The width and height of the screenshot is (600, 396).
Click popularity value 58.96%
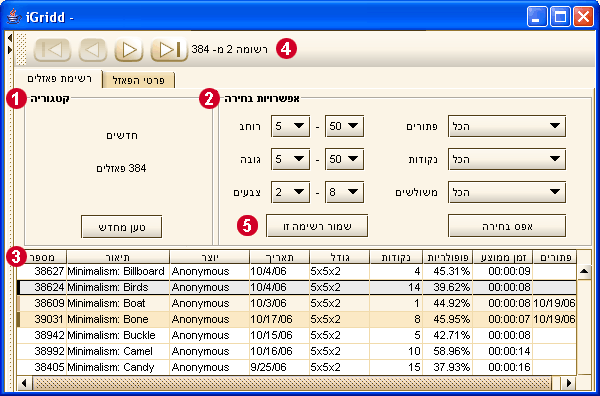pyautogui.click(x=452, y=351)
